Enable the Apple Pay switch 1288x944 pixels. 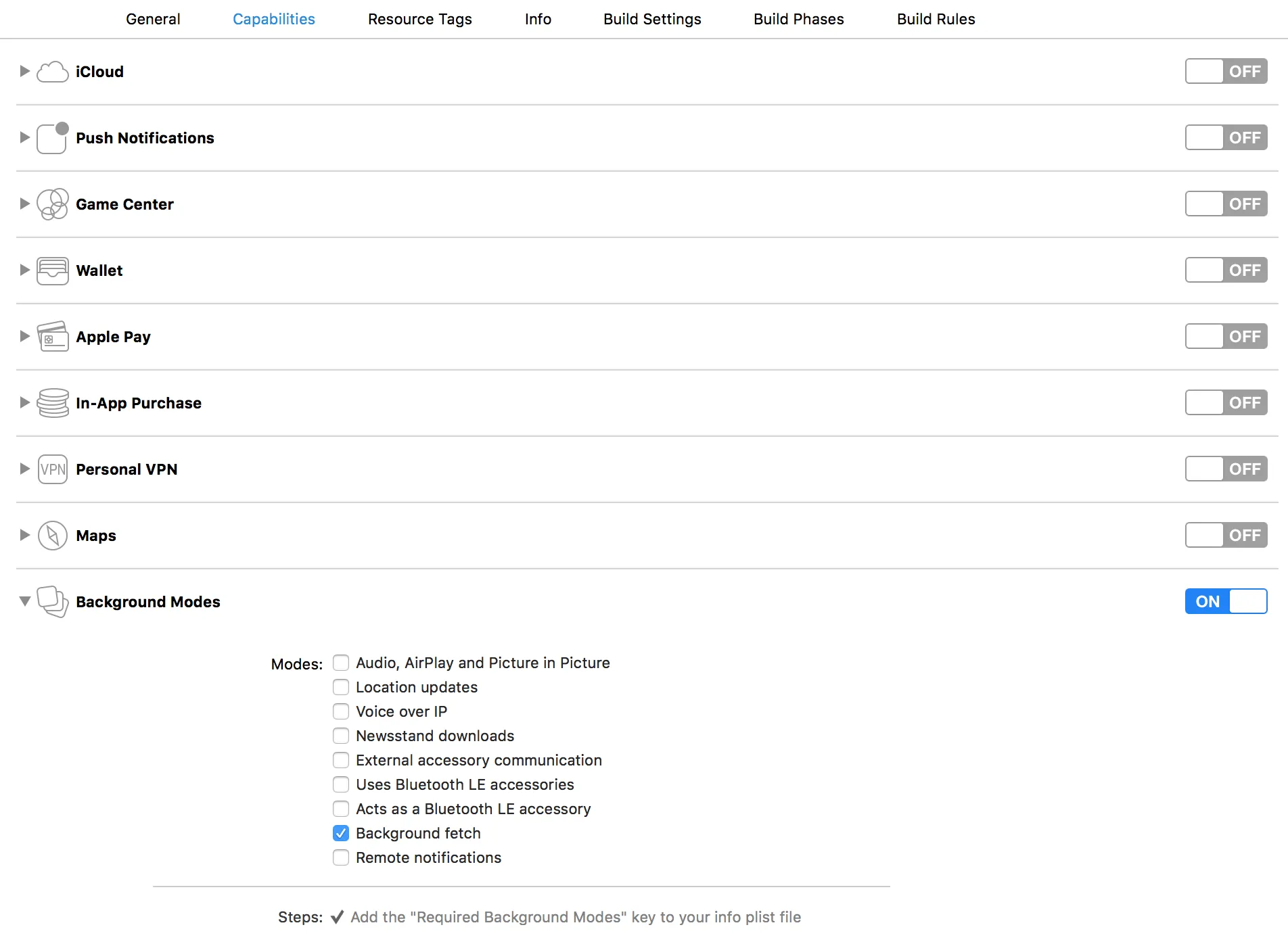tap(1226, 336)
